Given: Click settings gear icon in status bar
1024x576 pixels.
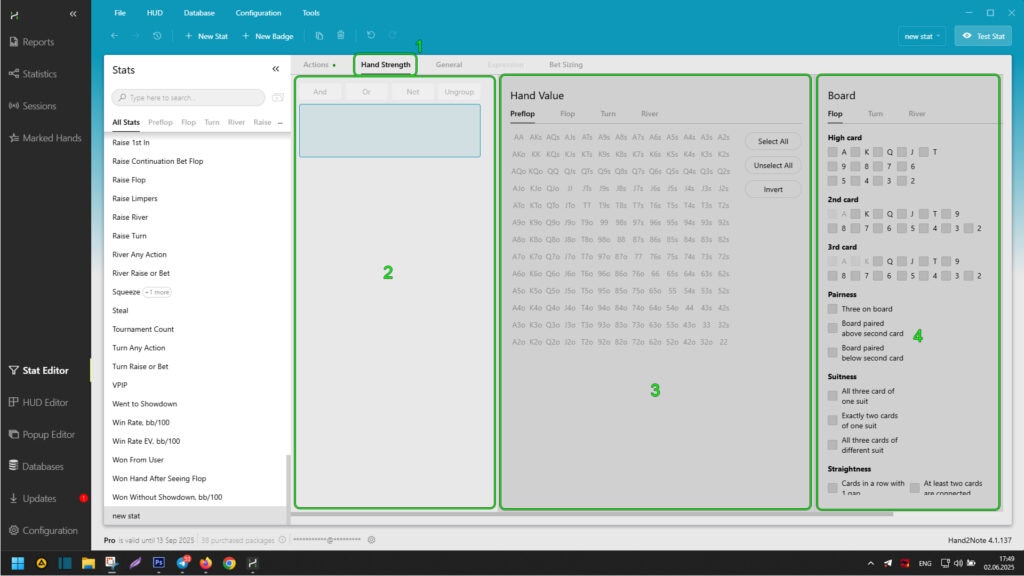Looking at the screenshot, I should (371, 539).
